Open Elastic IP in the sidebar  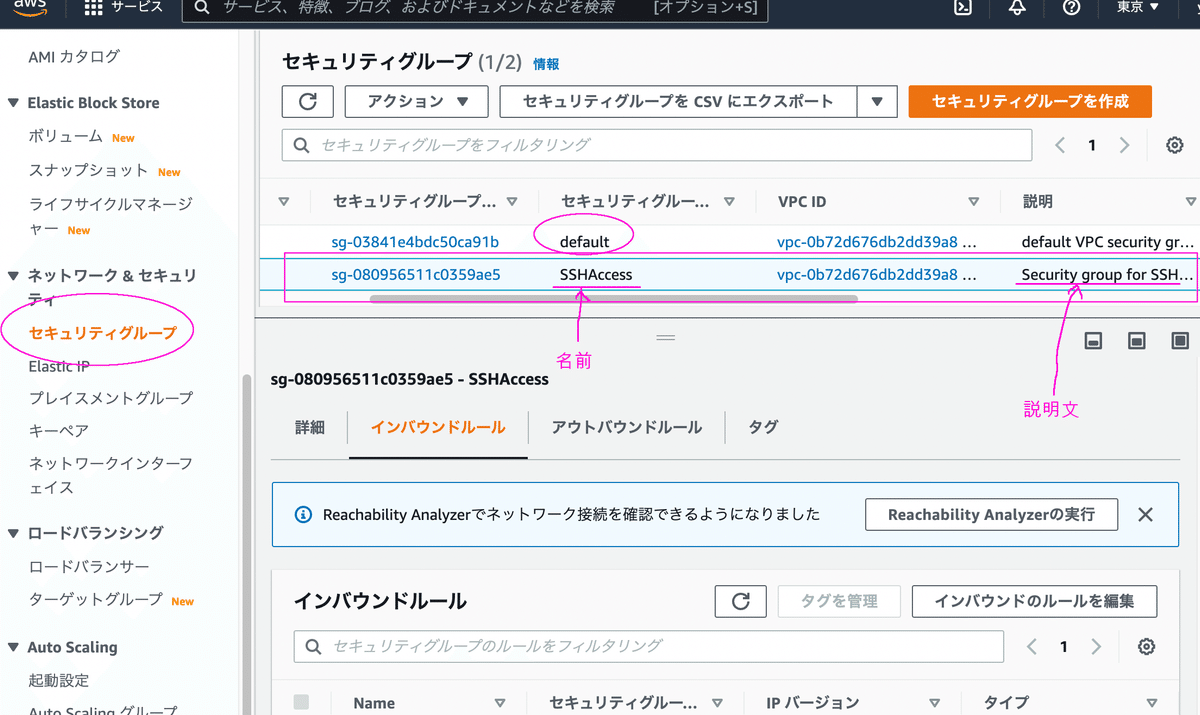point(59,366)
